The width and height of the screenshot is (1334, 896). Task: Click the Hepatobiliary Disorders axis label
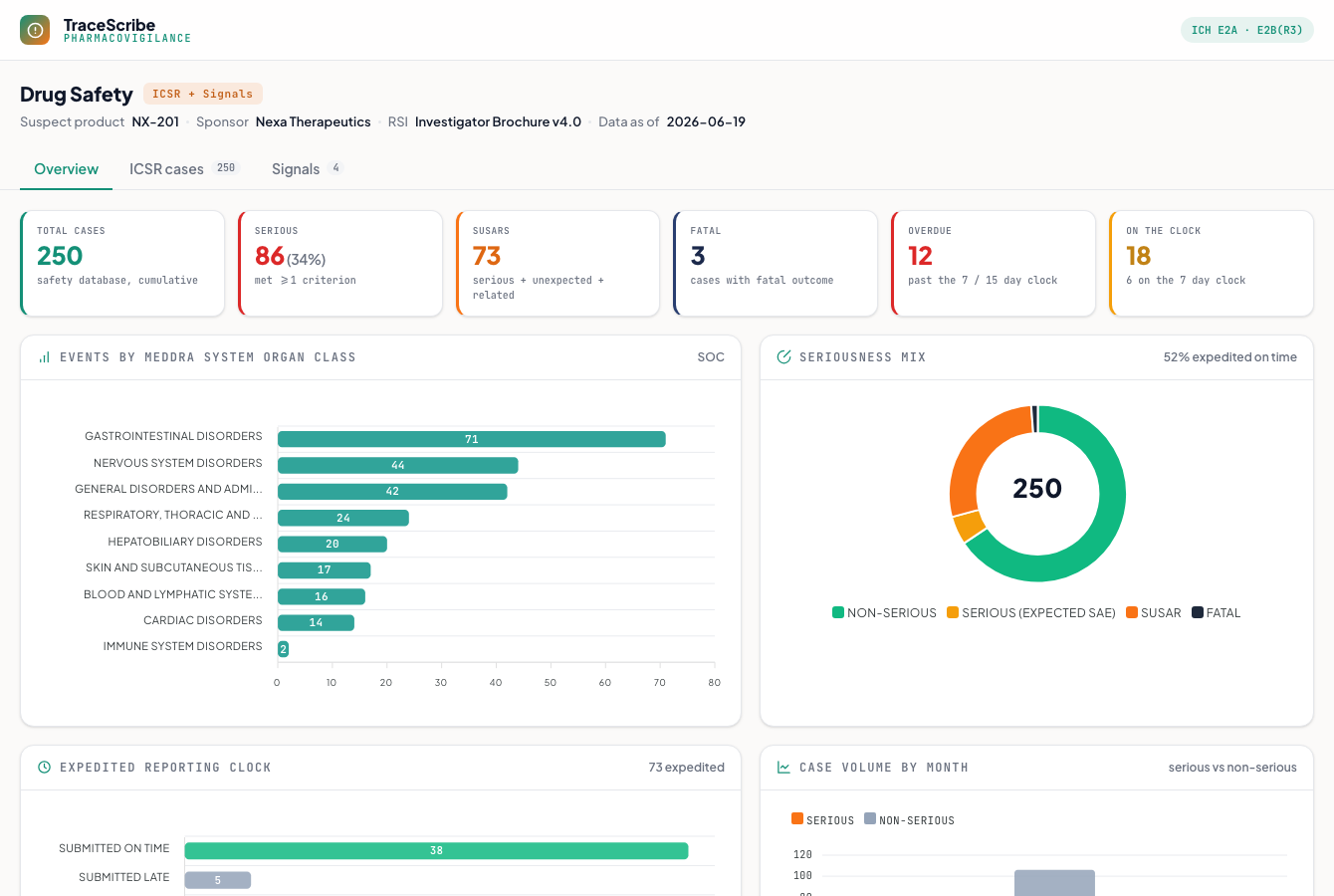pyautogui.click(x=185, y=542)
